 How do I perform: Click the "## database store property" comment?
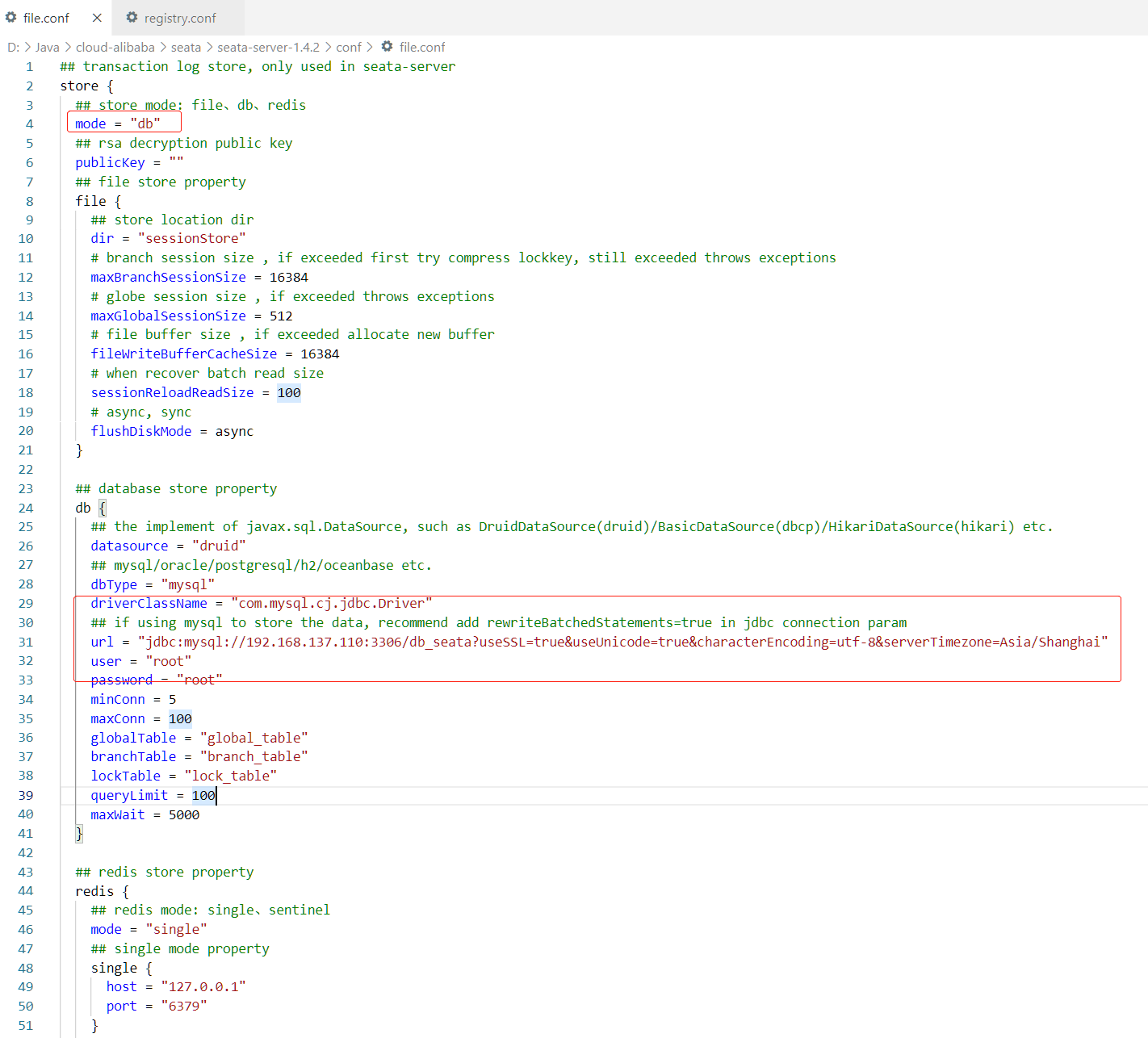[x=176, y=488]
